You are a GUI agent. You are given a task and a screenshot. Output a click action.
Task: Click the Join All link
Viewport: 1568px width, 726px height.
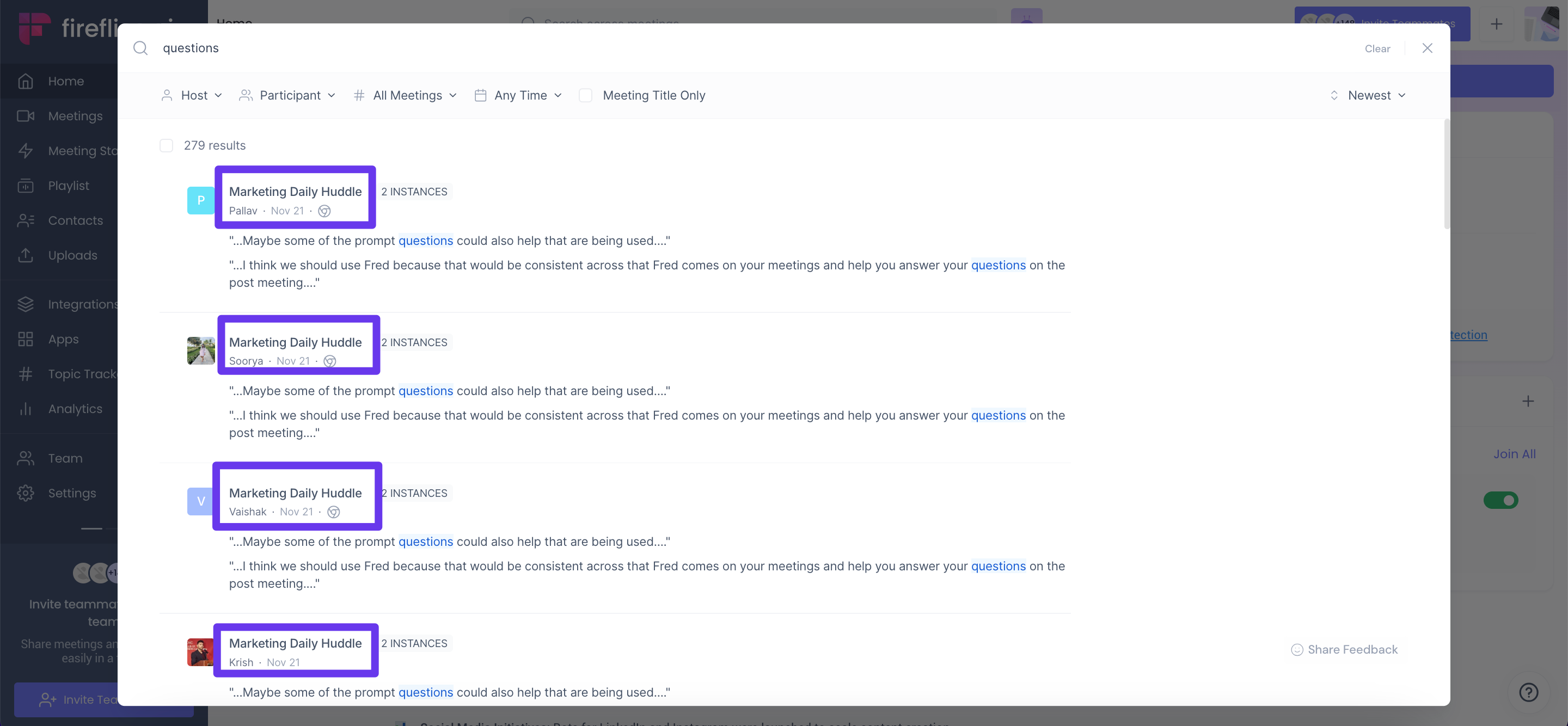1515,453
